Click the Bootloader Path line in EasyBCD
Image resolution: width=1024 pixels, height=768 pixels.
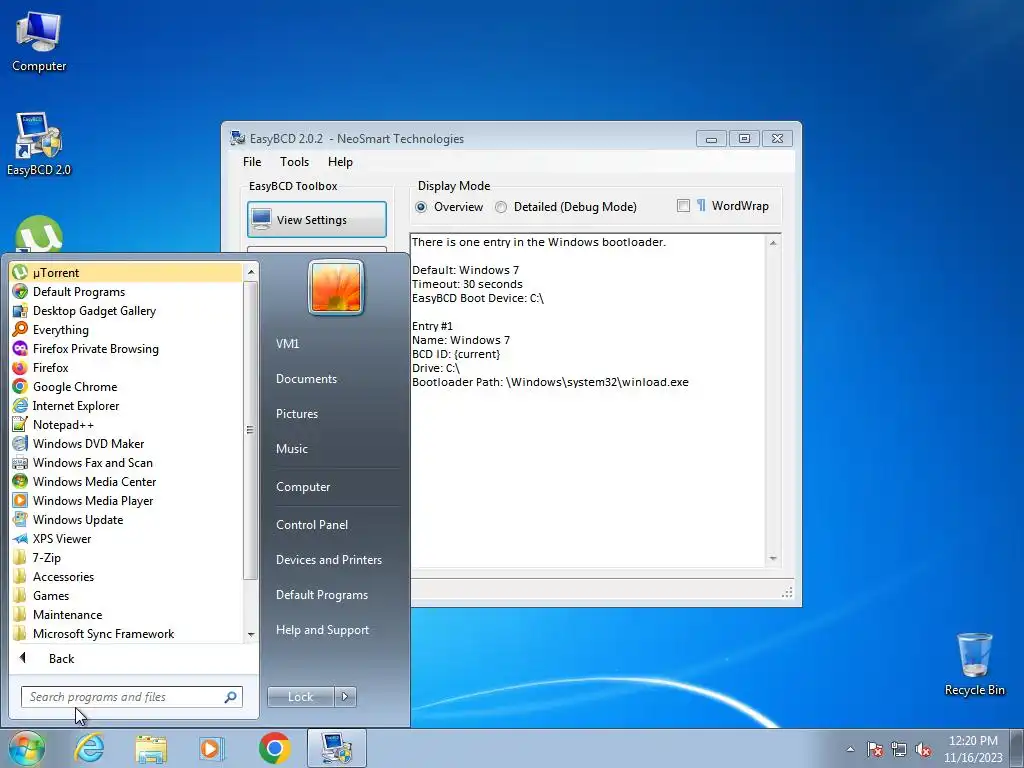[550, 382]
